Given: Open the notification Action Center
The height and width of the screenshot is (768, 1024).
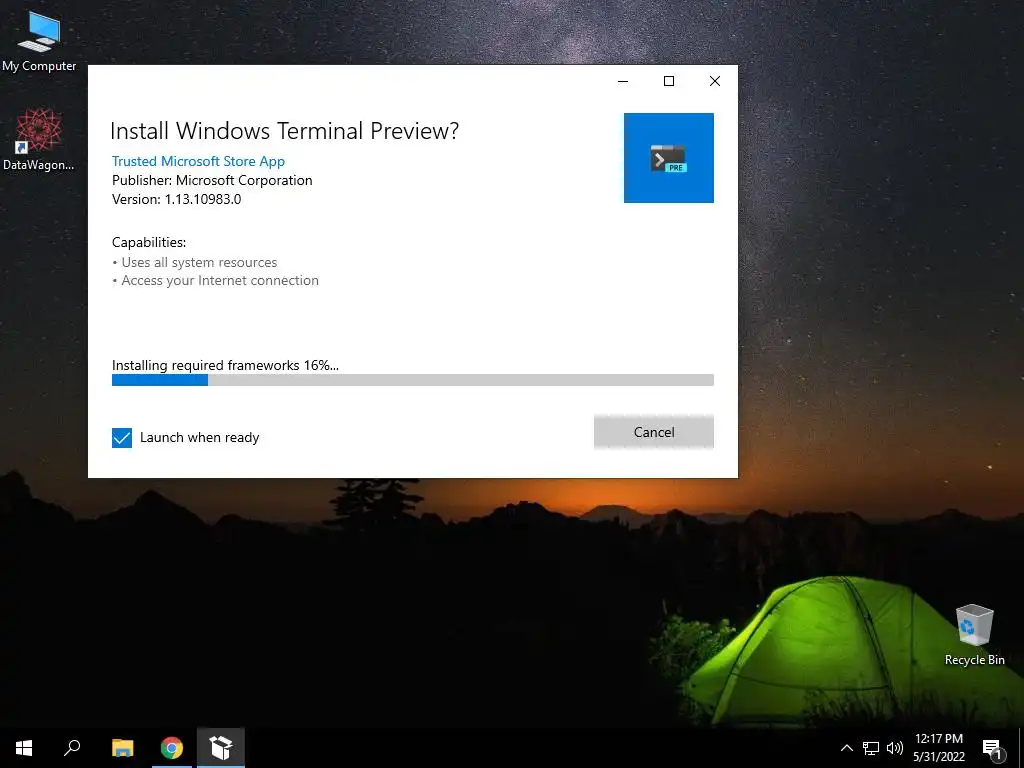Looking at the screenshot, I should pyautogui.click(x=993, y=748).
